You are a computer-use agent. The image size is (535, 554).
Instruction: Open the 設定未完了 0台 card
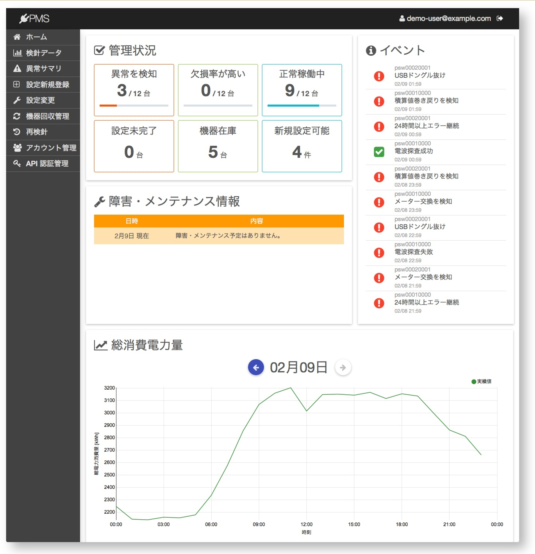(134, 146)
